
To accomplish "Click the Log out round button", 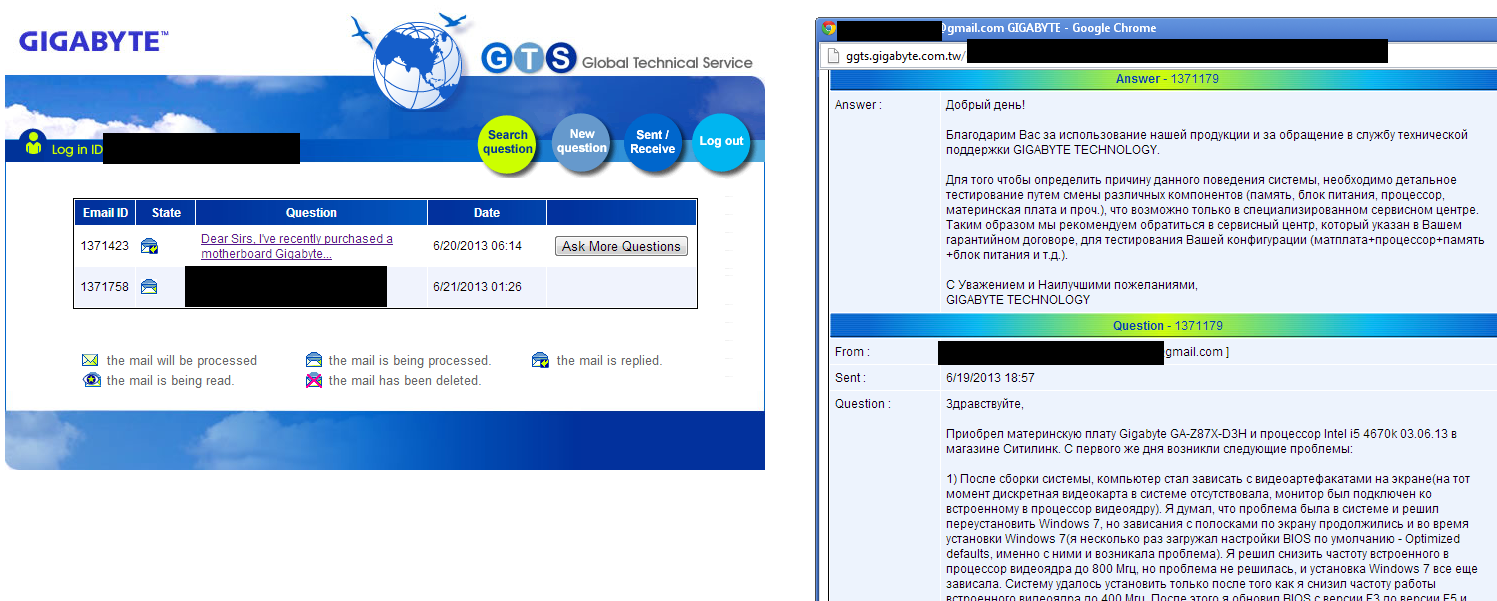I will 721,142.
